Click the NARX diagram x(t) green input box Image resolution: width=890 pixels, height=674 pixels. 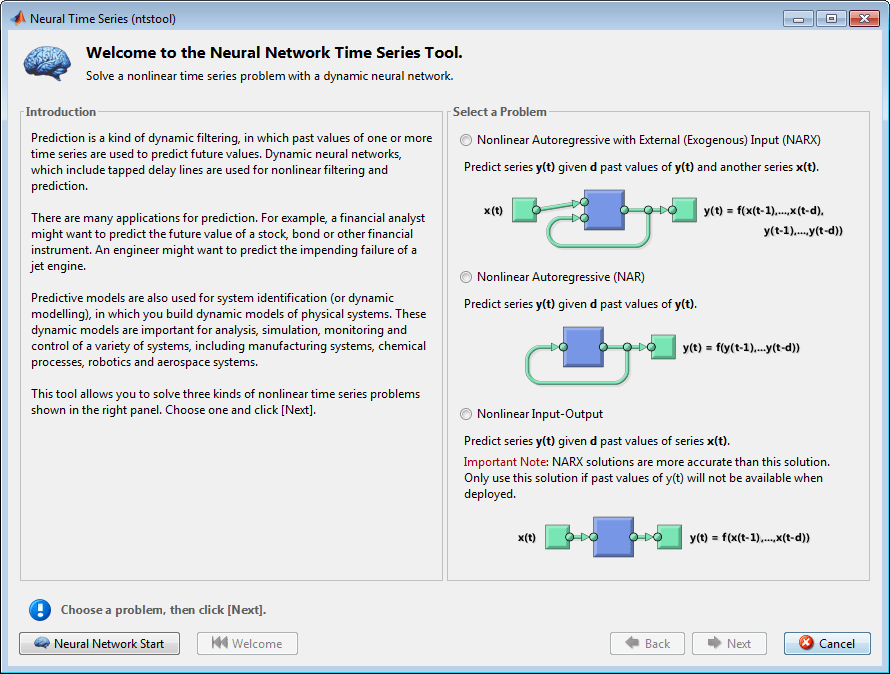[524, 210]
